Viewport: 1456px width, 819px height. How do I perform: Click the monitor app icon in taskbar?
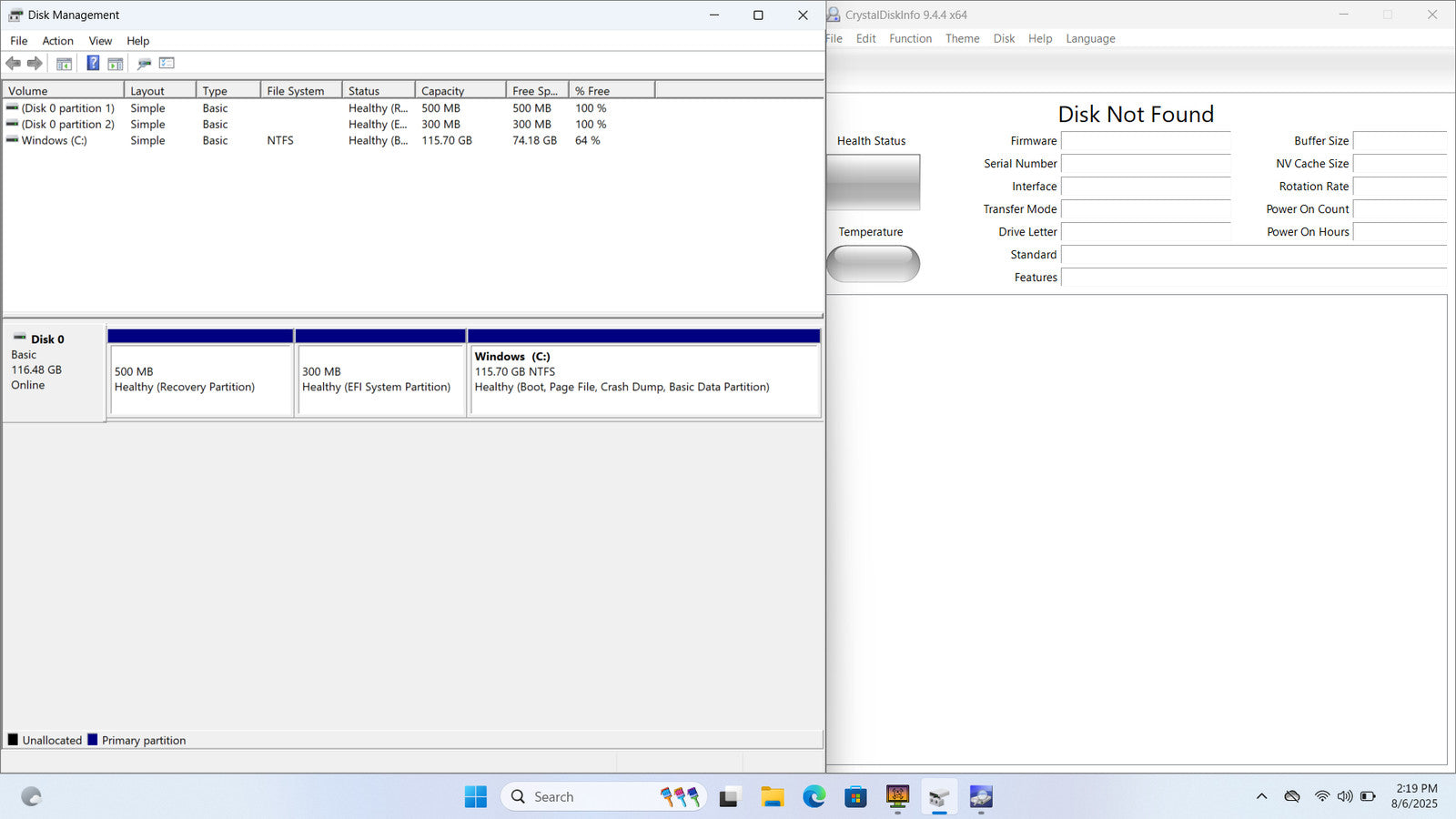tap(897, 797)
